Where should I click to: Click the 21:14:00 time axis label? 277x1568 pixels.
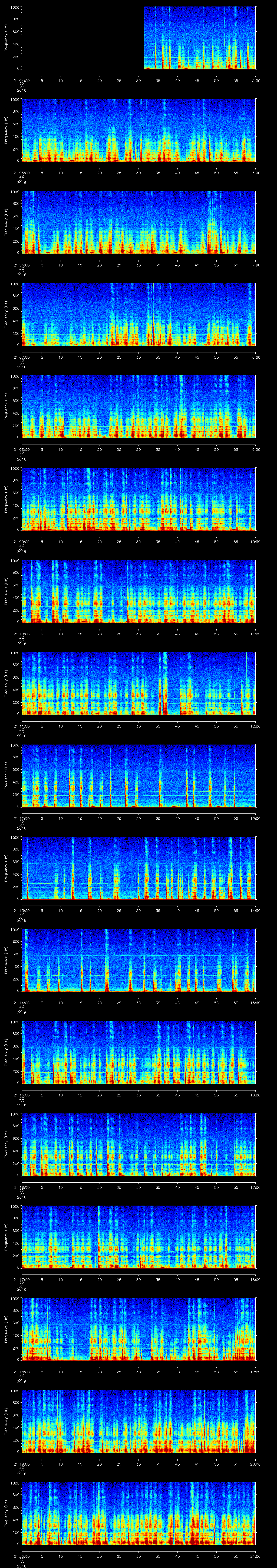[x=21, y=1003]
